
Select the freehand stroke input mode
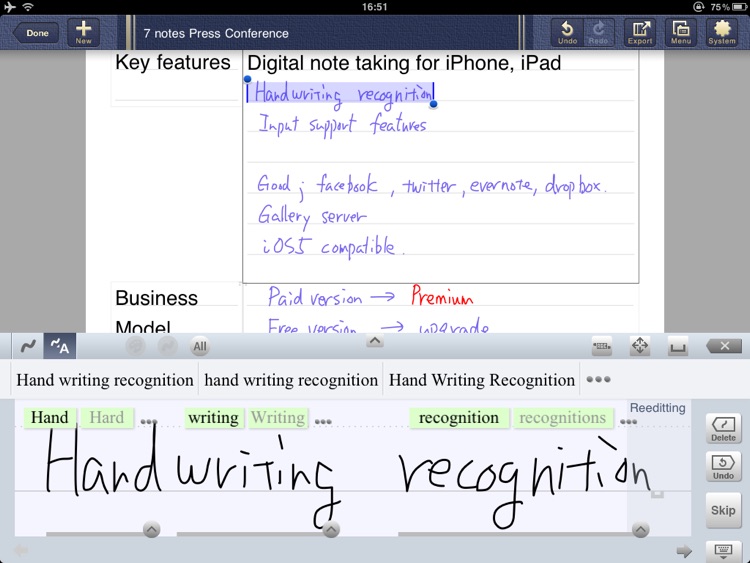point(28,346)
